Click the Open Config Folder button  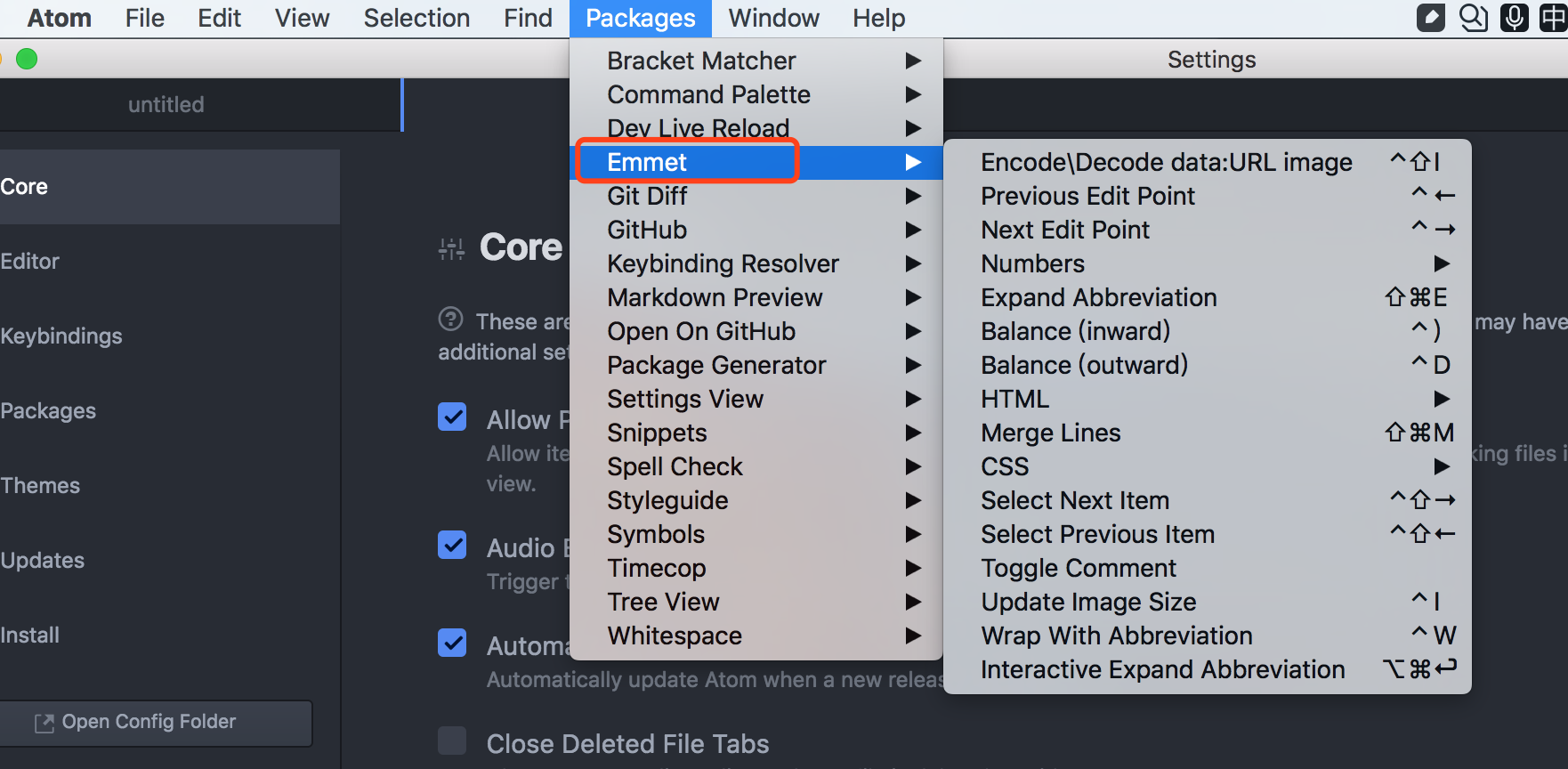coord(156,722)
